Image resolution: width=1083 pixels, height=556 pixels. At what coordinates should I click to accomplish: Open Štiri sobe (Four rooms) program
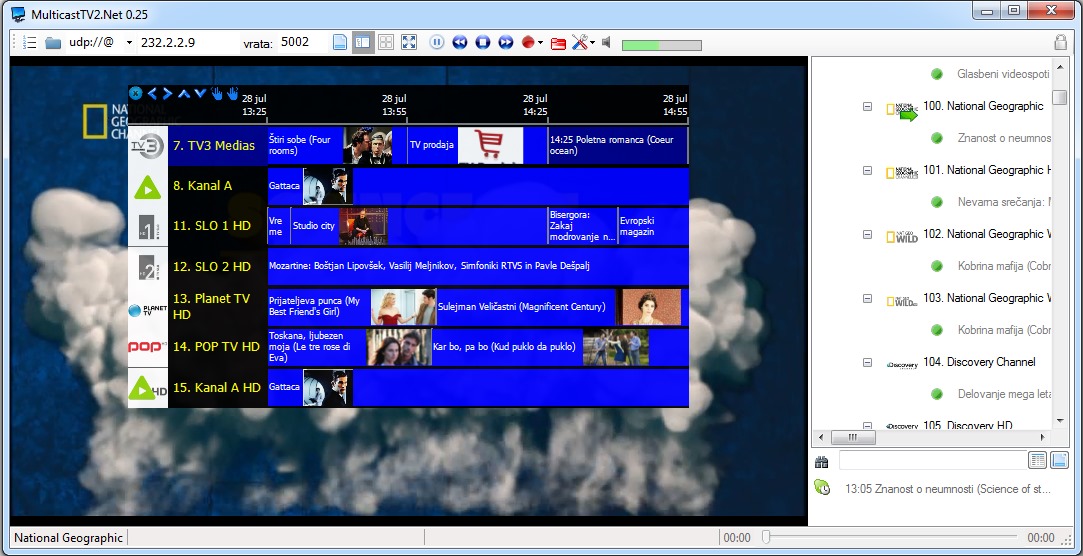pos(337,145)
